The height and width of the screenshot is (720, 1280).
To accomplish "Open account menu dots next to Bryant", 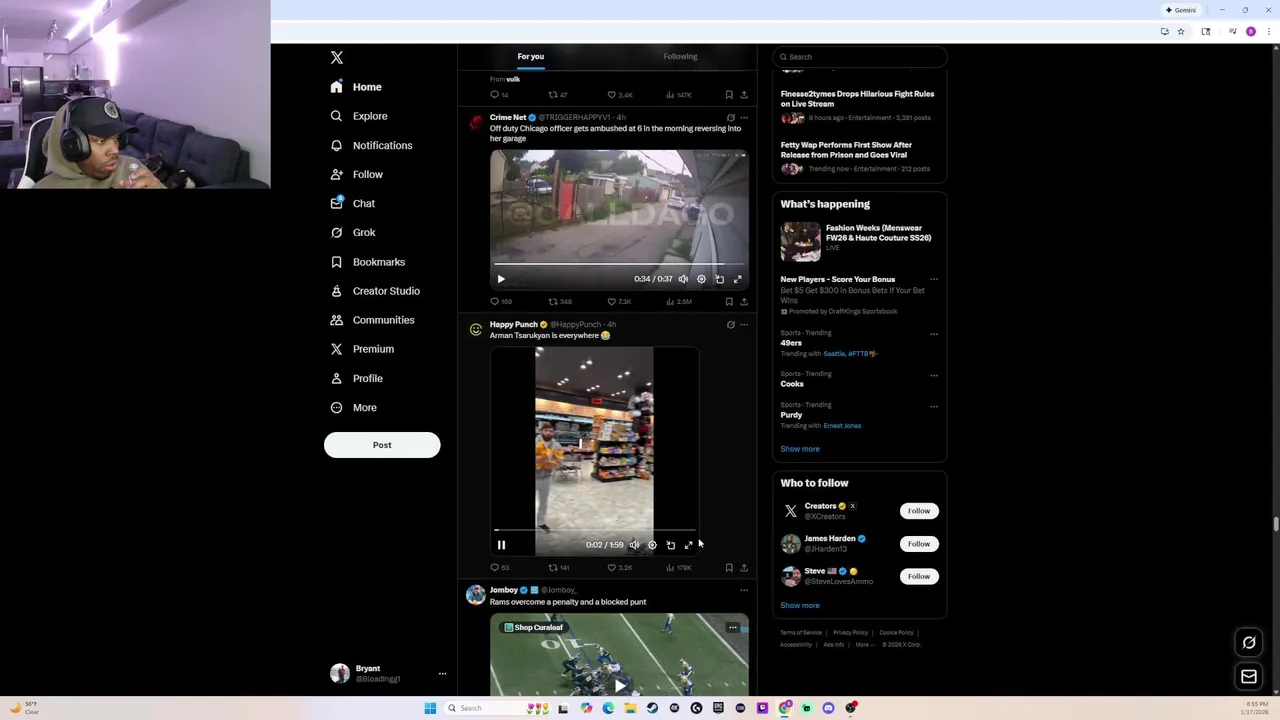I will pos(442,674).
